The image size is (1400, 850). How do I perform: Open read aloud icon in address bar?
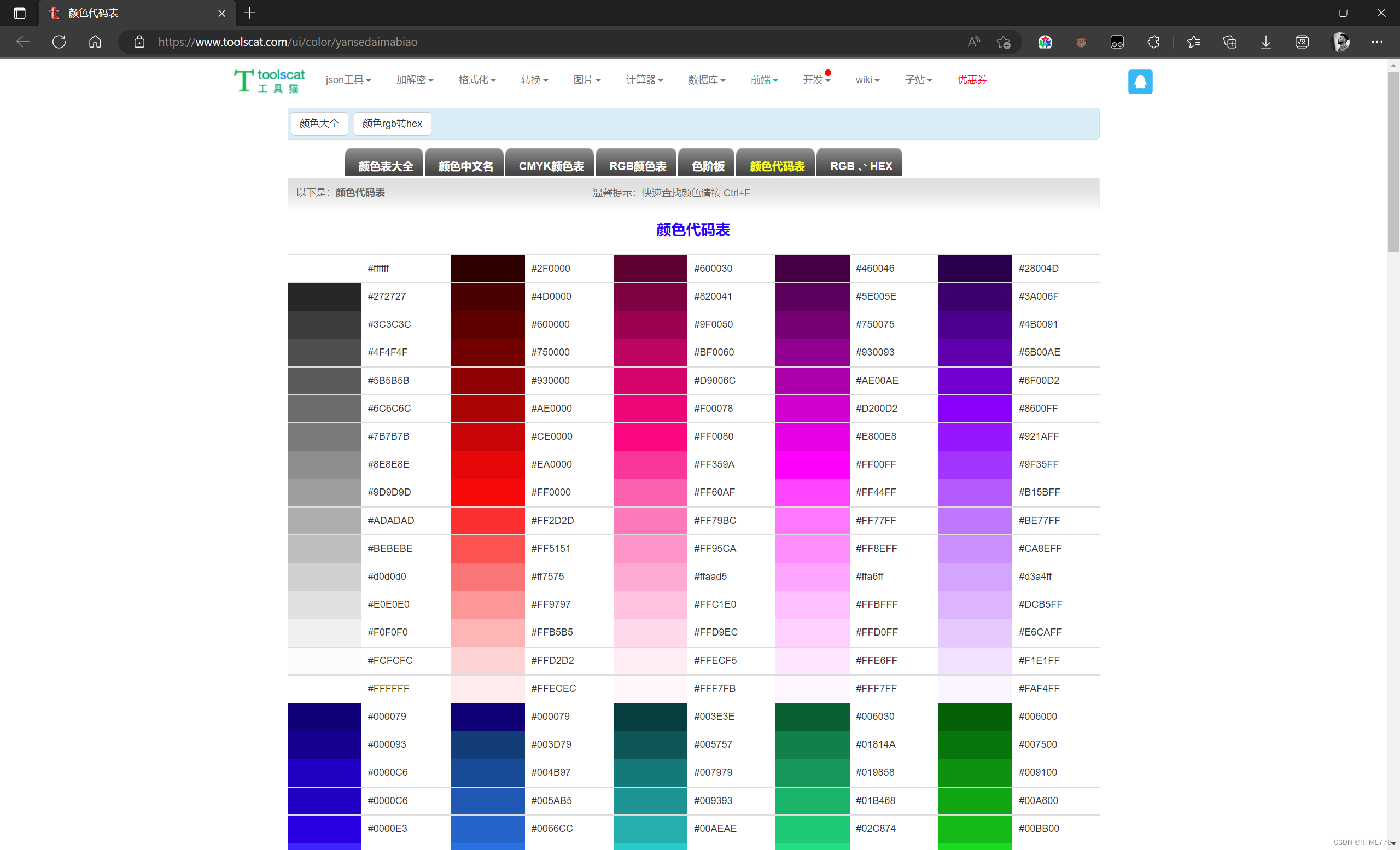[974, 42]
